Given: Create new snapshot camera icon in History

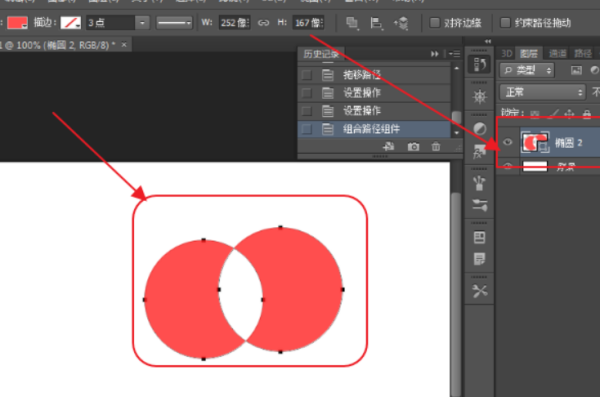Looking at the screenshot, I should (413, 147).
